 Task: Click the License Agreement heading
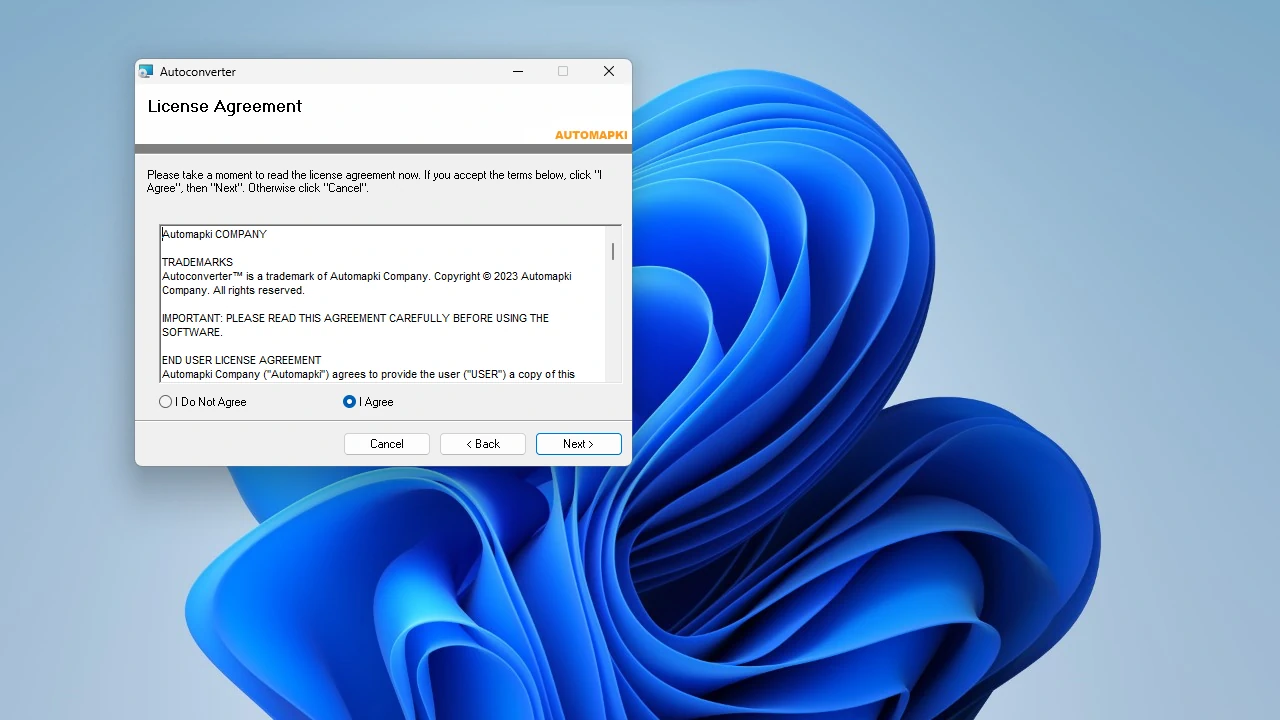(x=225, y=106)
